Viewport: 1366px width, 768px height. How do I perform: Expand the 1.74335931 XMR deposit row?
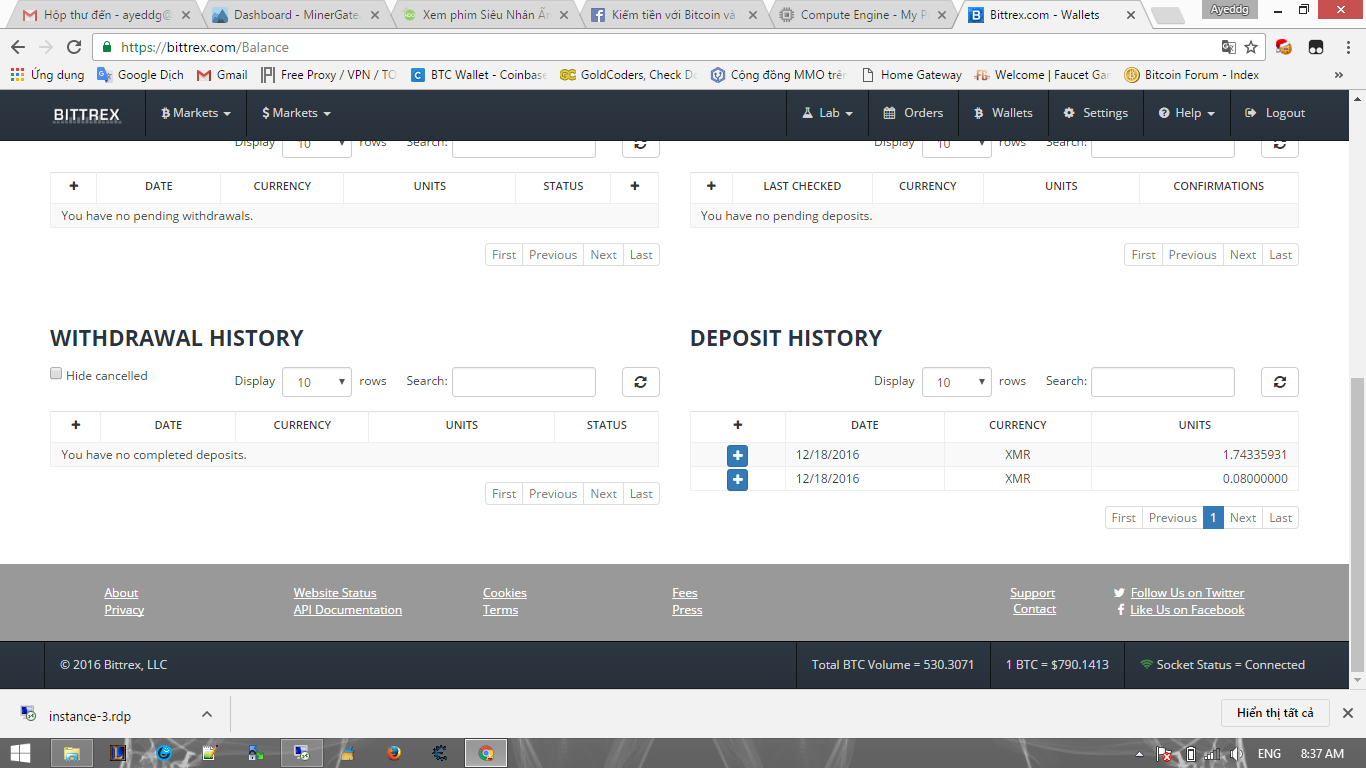coord(738,455)
